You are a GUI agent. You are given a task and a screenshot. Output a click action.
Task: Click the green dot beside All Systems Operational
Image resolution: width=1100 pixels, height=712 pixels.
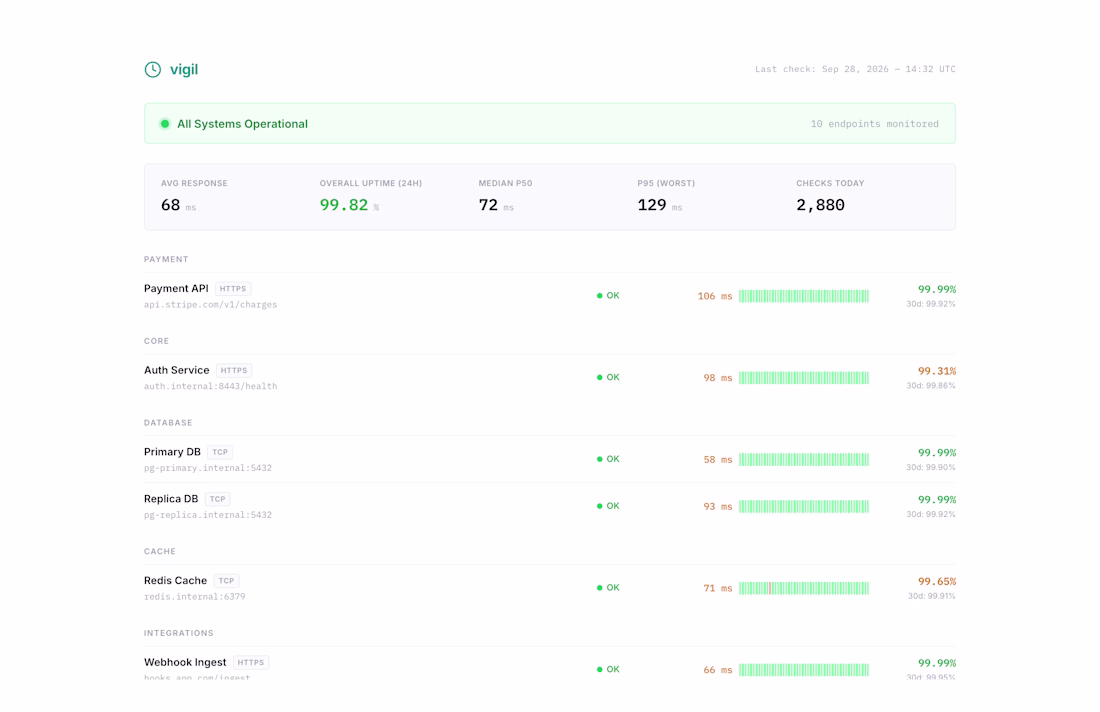pyautogui.click(x=165, y=124)
